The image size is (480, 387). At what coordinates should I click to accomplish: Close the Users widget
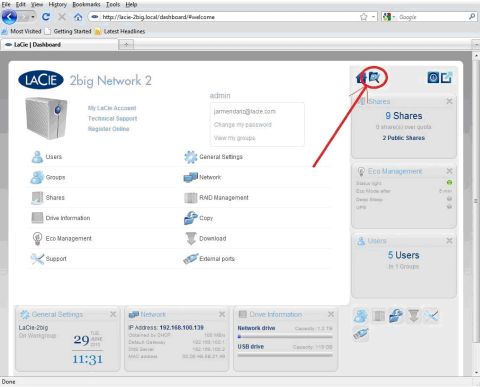pos(449,241)
